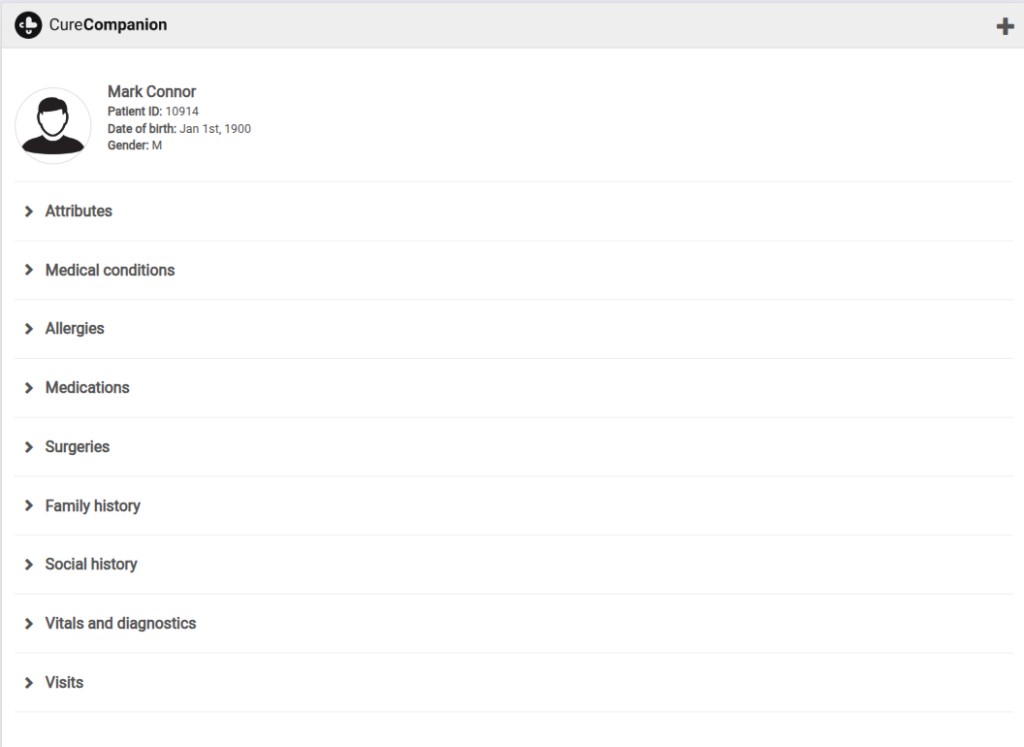This screenshot has width=1024, height=747.
Task: Click the Mark Connor patient name
Action: pyautogui.click(x=152, y=92)
